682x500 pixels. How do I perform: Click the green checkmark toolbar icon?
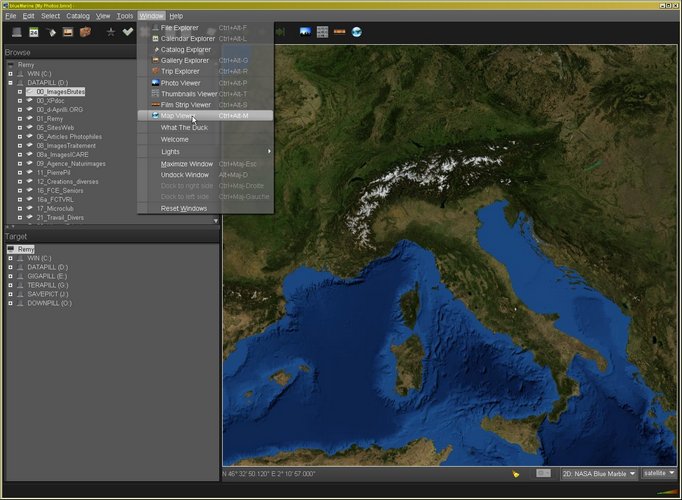click(x=128, y=32)
